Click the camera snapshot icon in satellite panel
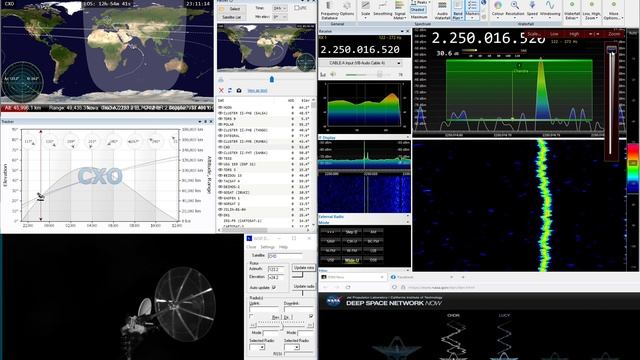The height and width of the screenshot is (360, 640). point(239,90)
